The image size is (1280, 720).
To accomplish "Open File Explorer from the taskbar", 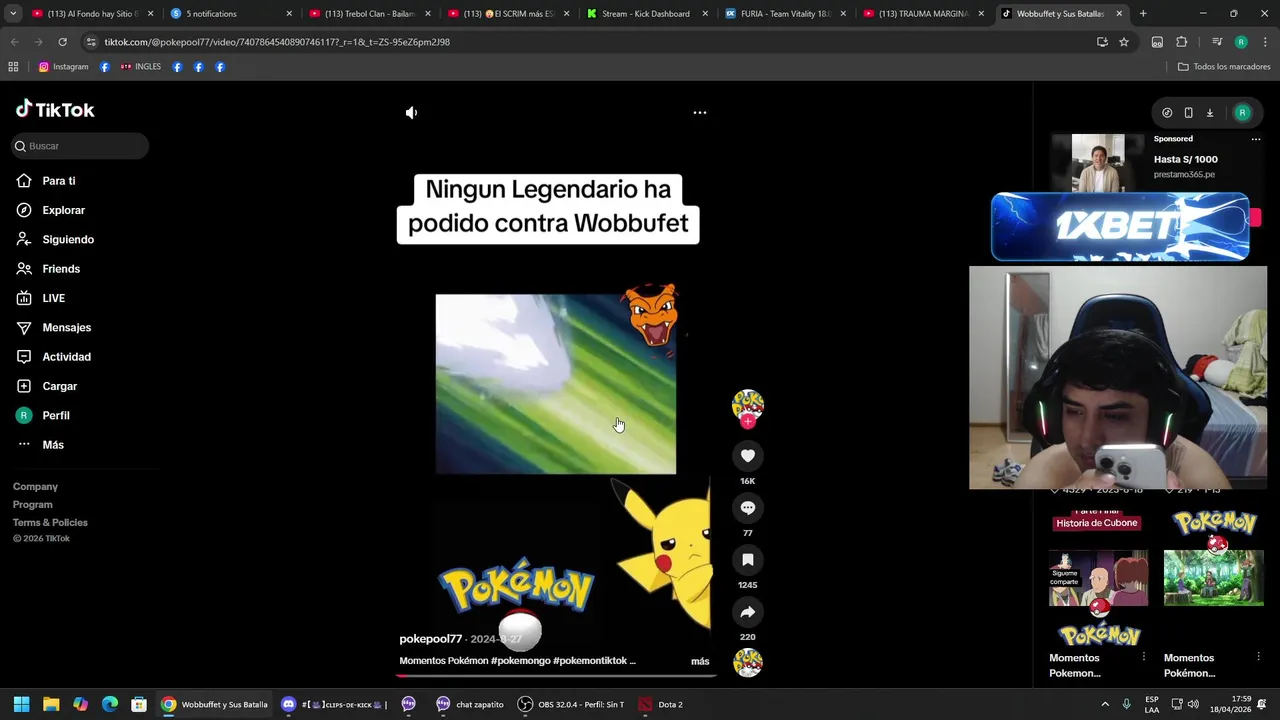I will click(51, 705).
